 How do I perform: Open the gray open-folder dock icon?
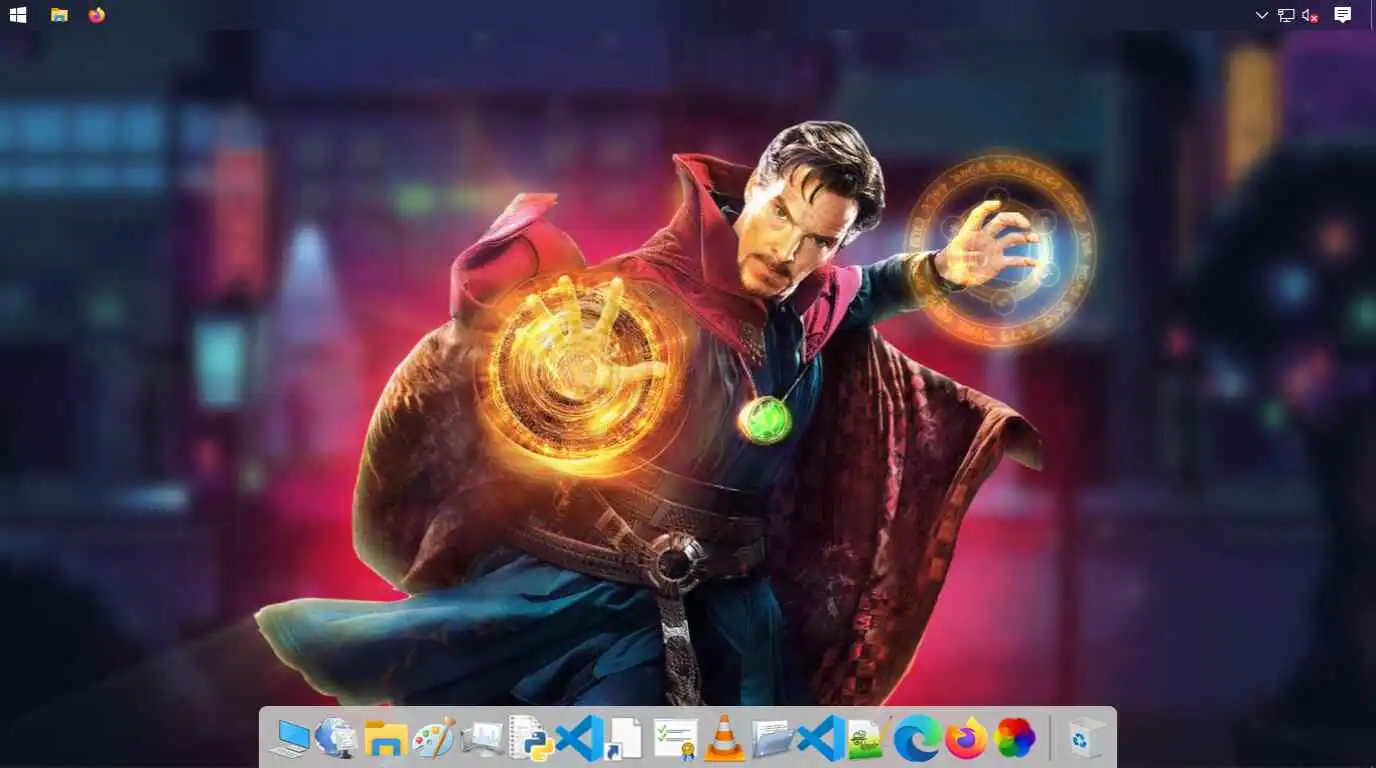tap(772, 739)
